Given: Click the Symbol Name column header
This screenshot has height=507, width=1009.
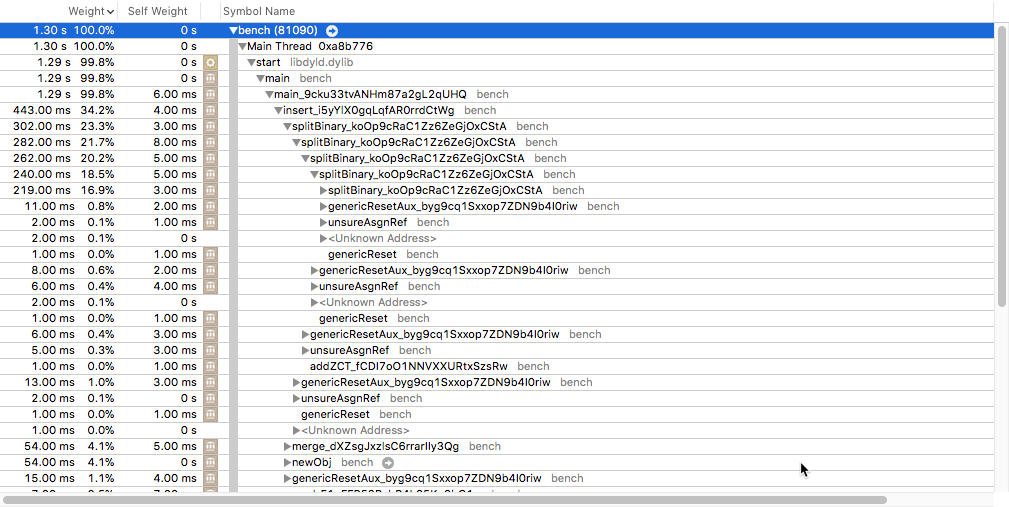Looking at the screenshot, I should (259, 11).
